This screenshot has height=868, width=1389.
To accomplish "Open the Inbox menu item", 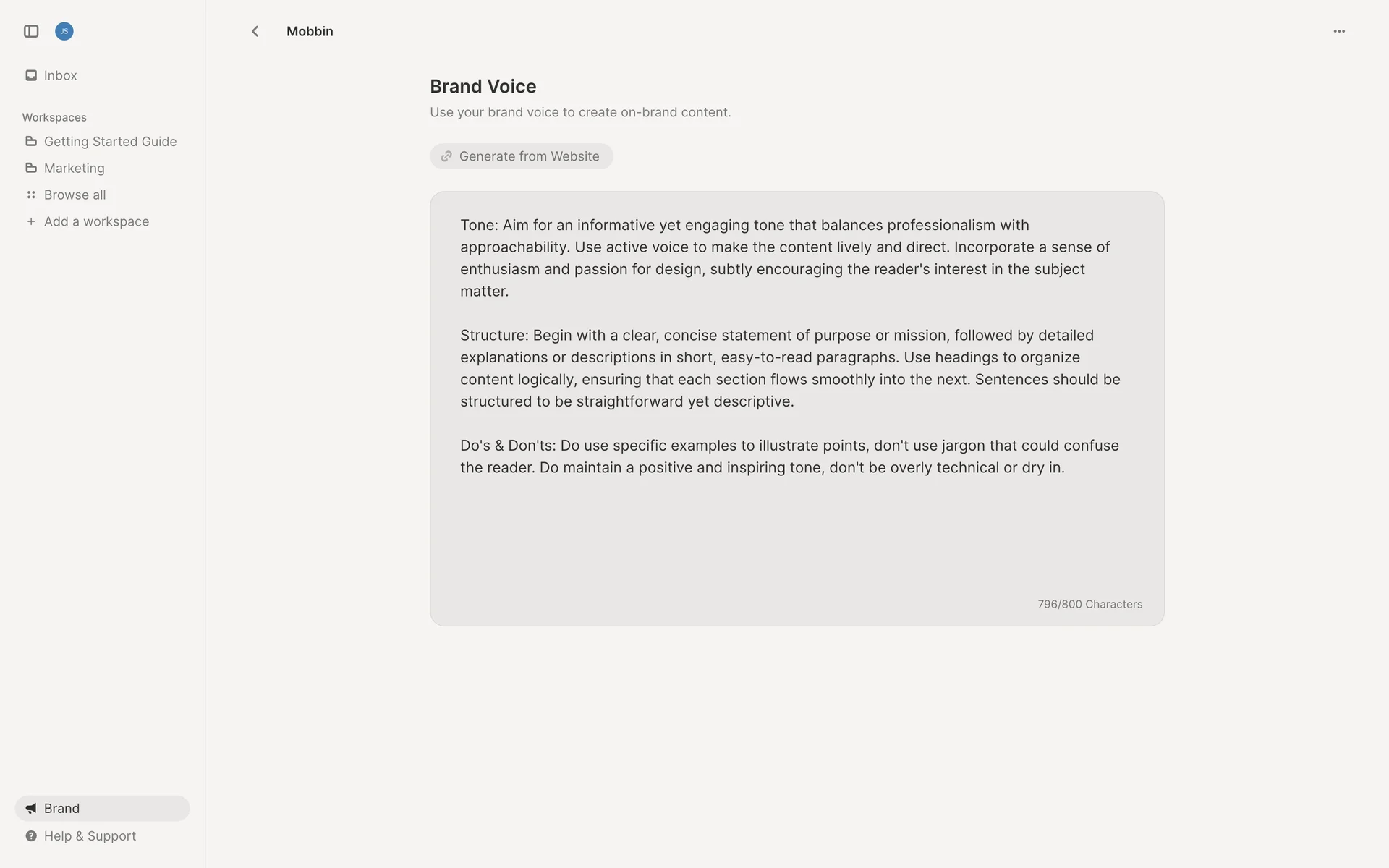I will pyautogui.click(x=61, y=75).
